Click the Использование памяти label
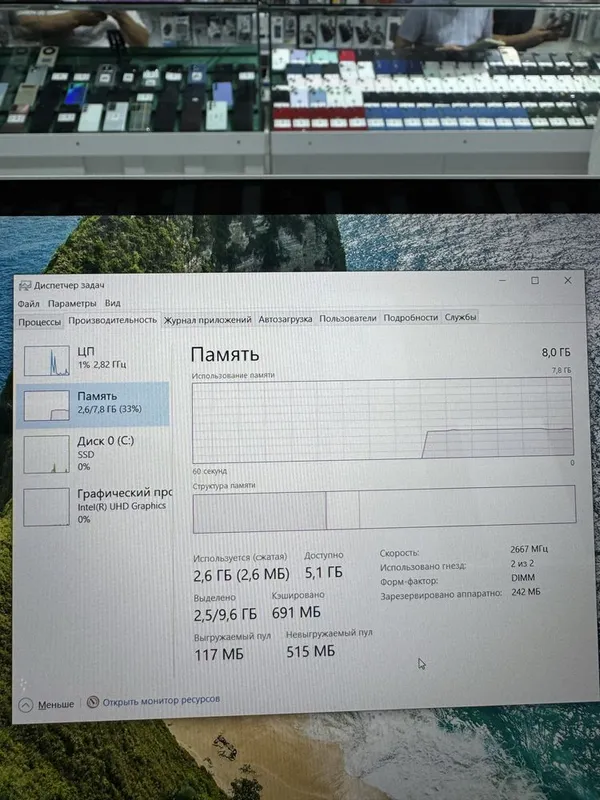 [x=233, y=375]
